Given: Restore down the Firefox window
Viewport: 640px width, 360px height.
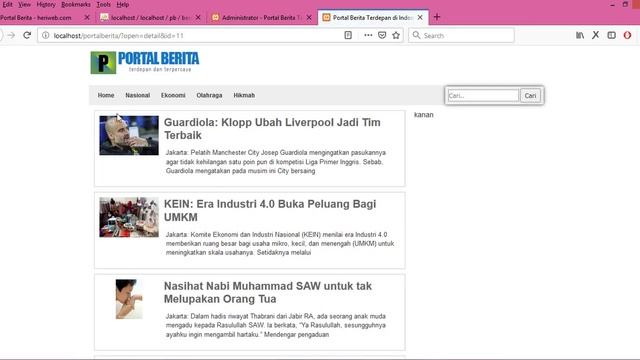Looking at the screenshot, I should click(x=625, y=4).
